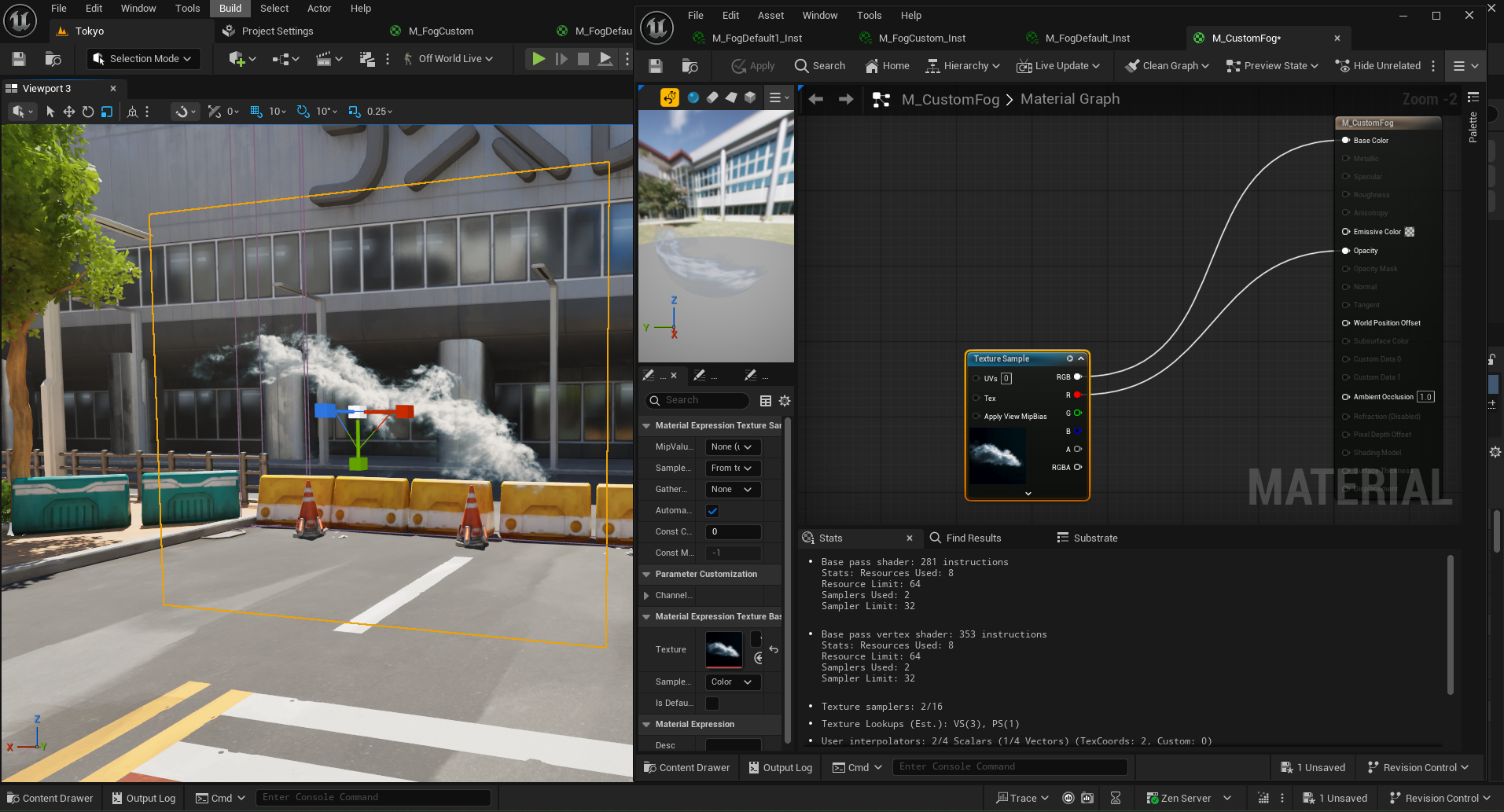Open the Clean Graph dropdown

click(x=1167, y=66)
